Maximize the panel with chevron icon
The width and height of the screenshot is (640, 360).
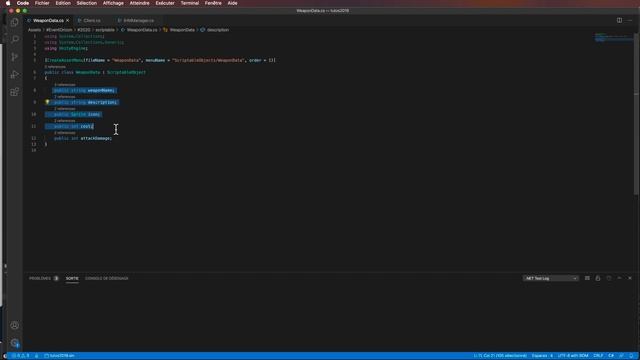click(x=619, y=278)
